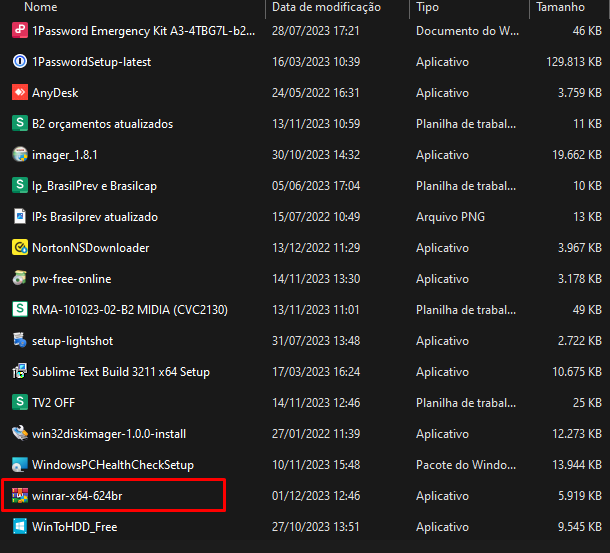Click the date 17/03/2023 16:24
Screen dimensions: 610x553
(x=316, y=372)
